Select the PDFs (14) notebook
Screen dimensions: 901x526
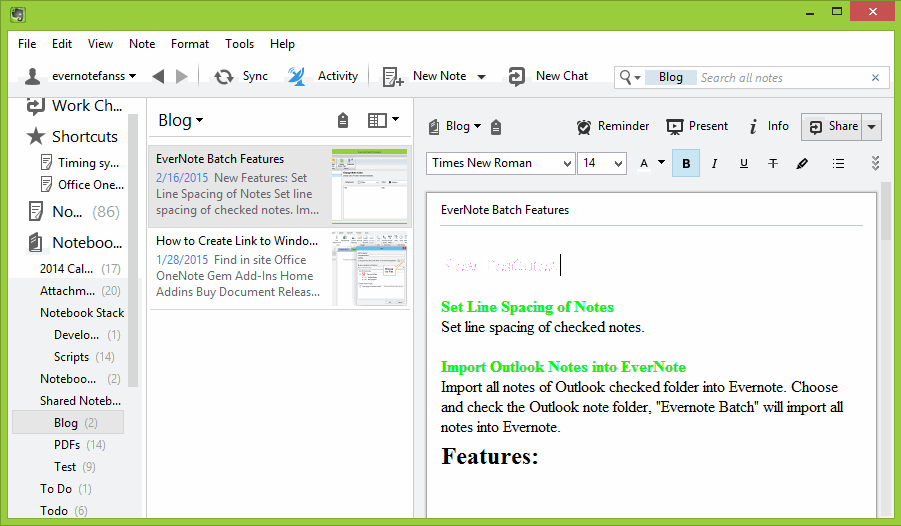point(79,445)
